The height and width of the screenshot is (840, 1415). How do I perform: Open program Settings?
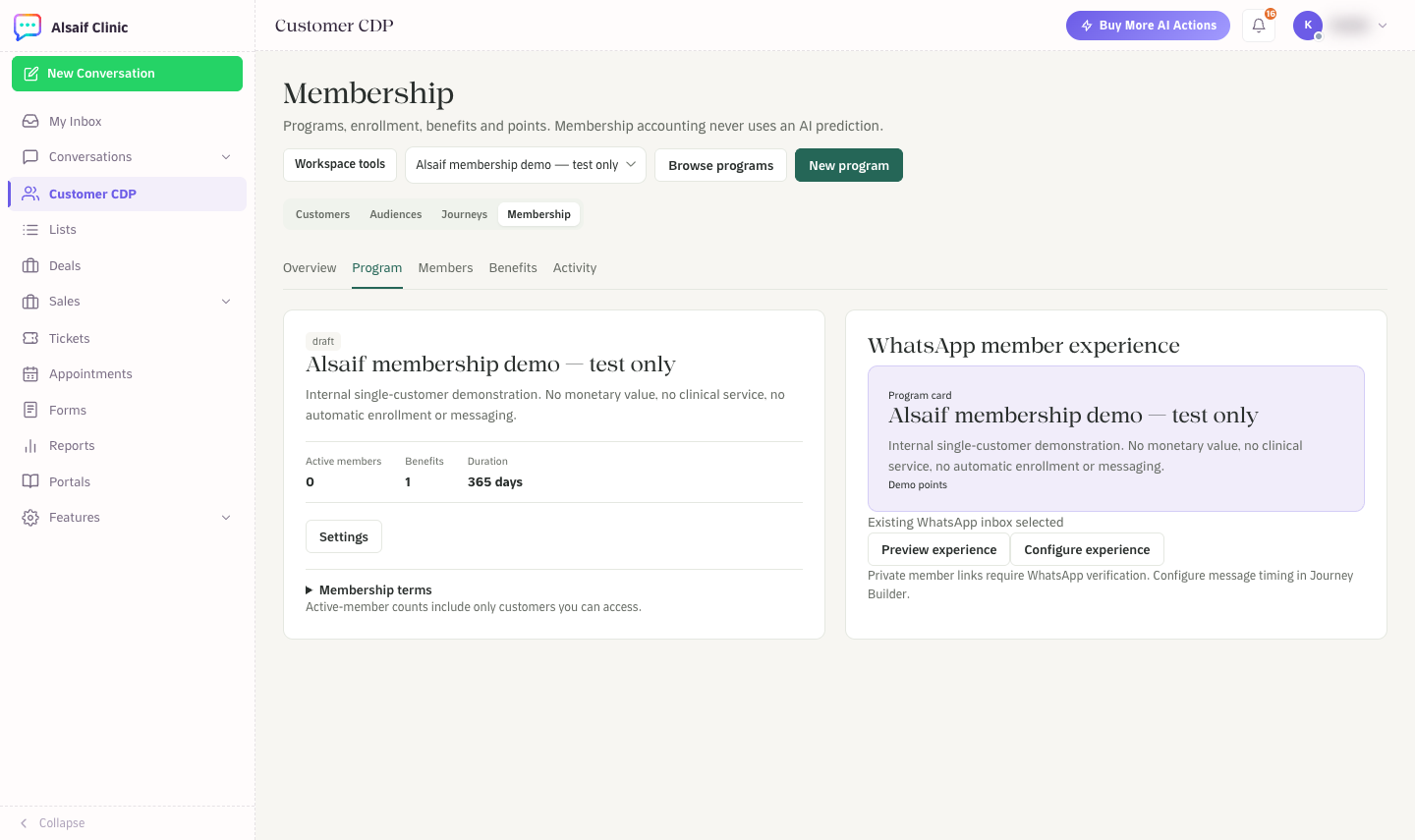(x=344, y=537)
